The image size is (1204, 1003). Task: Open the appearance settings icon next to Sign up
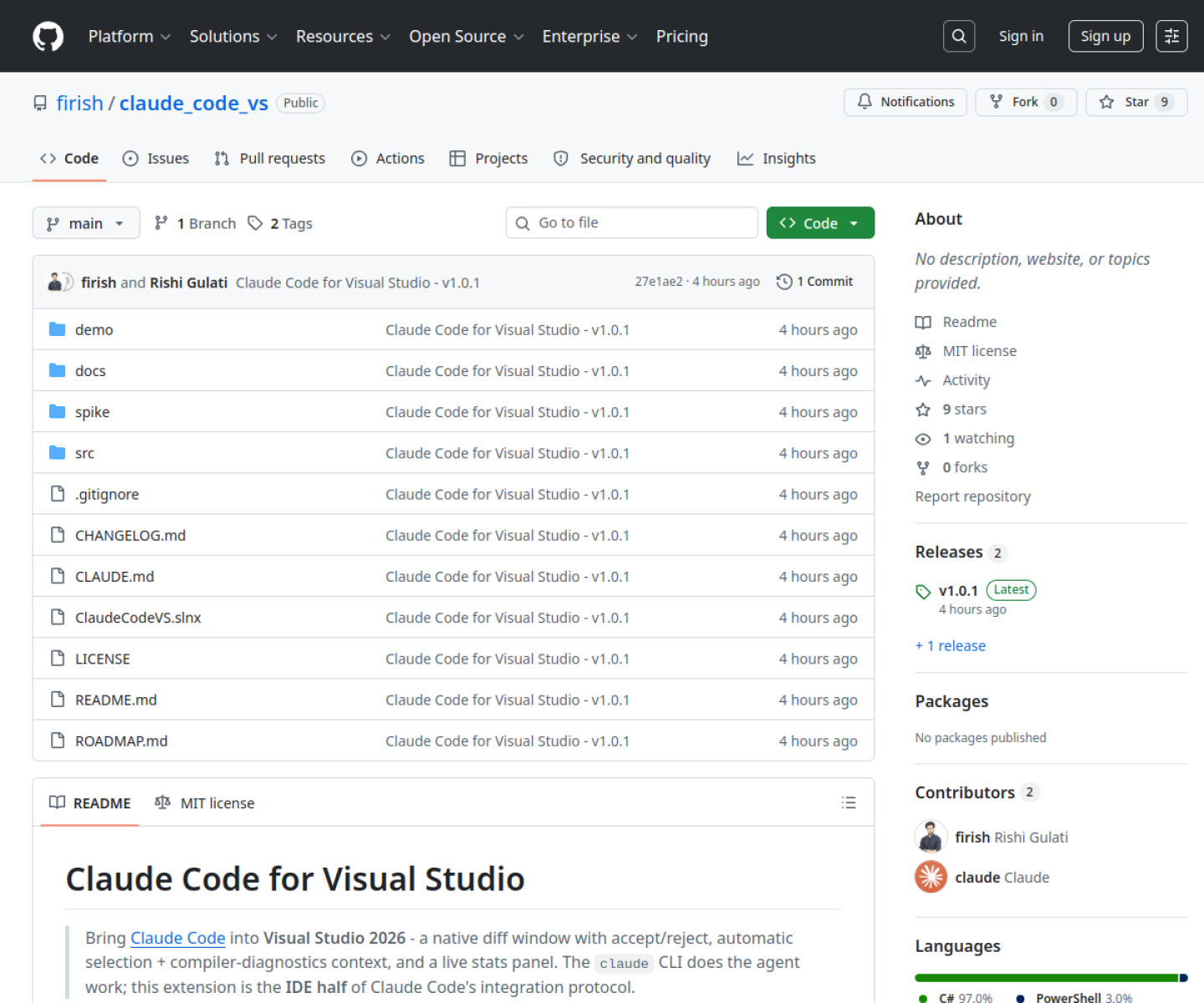[1171, 36]
